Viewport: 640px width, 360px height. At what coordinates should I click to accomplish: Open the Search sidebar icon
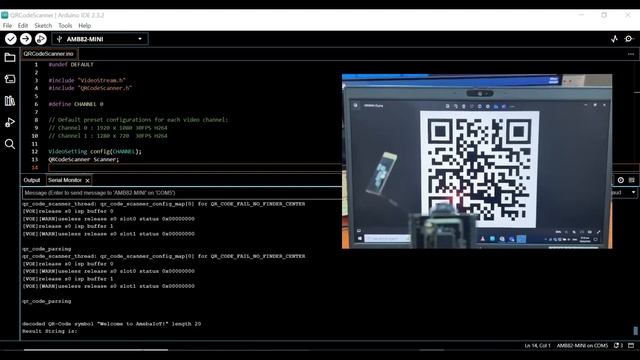tap(10, 144)
